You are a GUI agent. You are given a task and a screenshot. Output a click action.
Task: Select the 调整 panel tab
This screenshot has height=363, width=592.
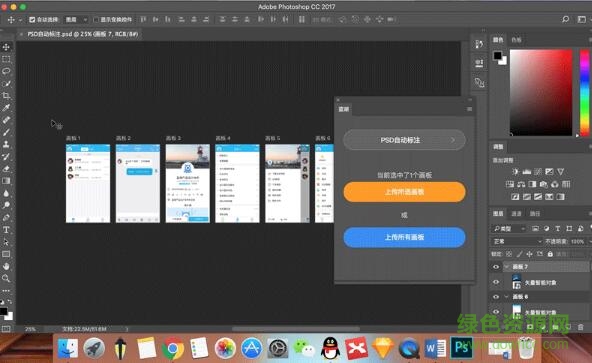498,147
